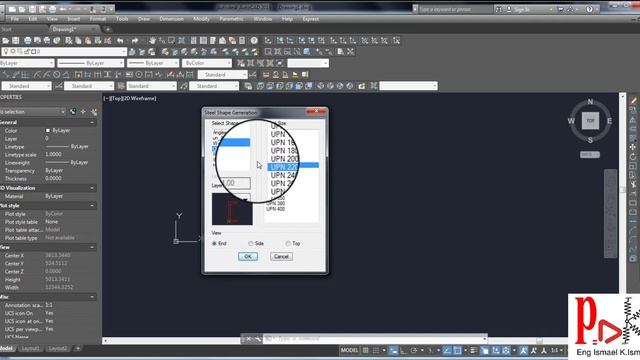Select UPN 400 in the size list
This screenshot has width=640, height=360.
point(276,209)
